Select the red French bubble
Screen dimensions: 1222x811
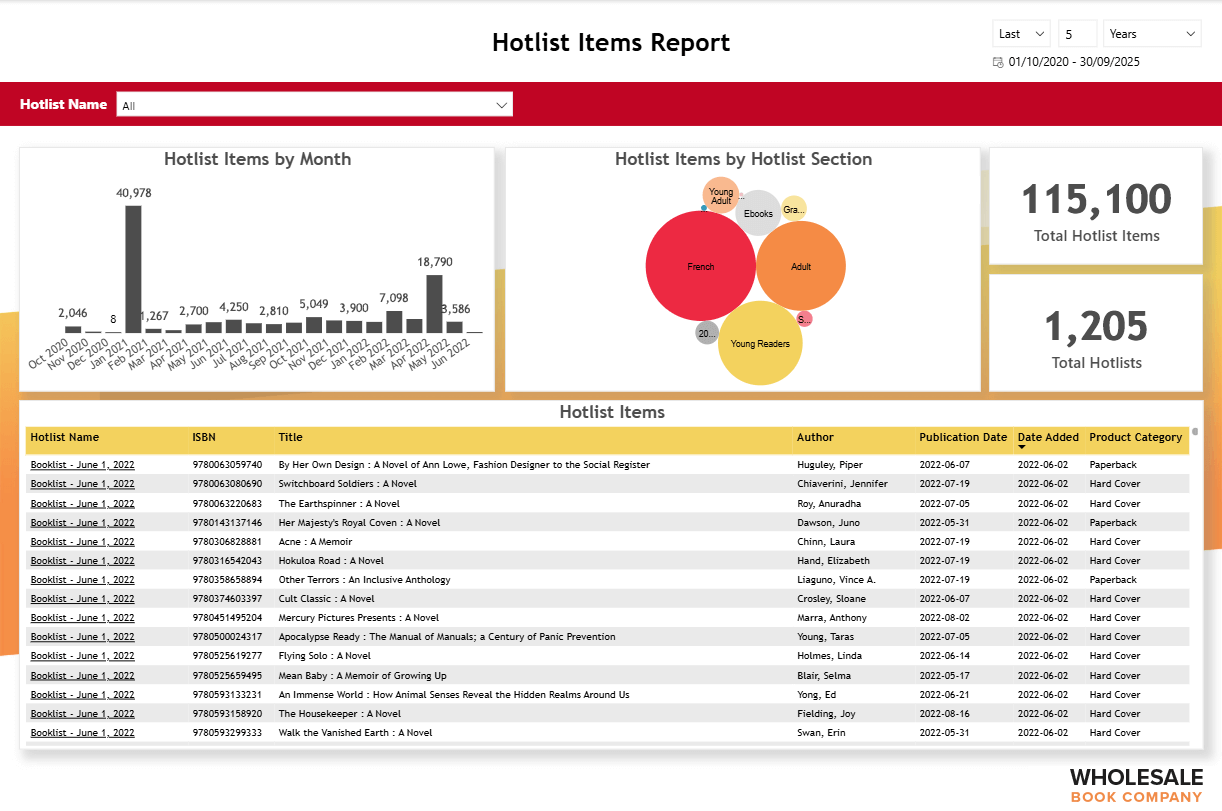700,267
